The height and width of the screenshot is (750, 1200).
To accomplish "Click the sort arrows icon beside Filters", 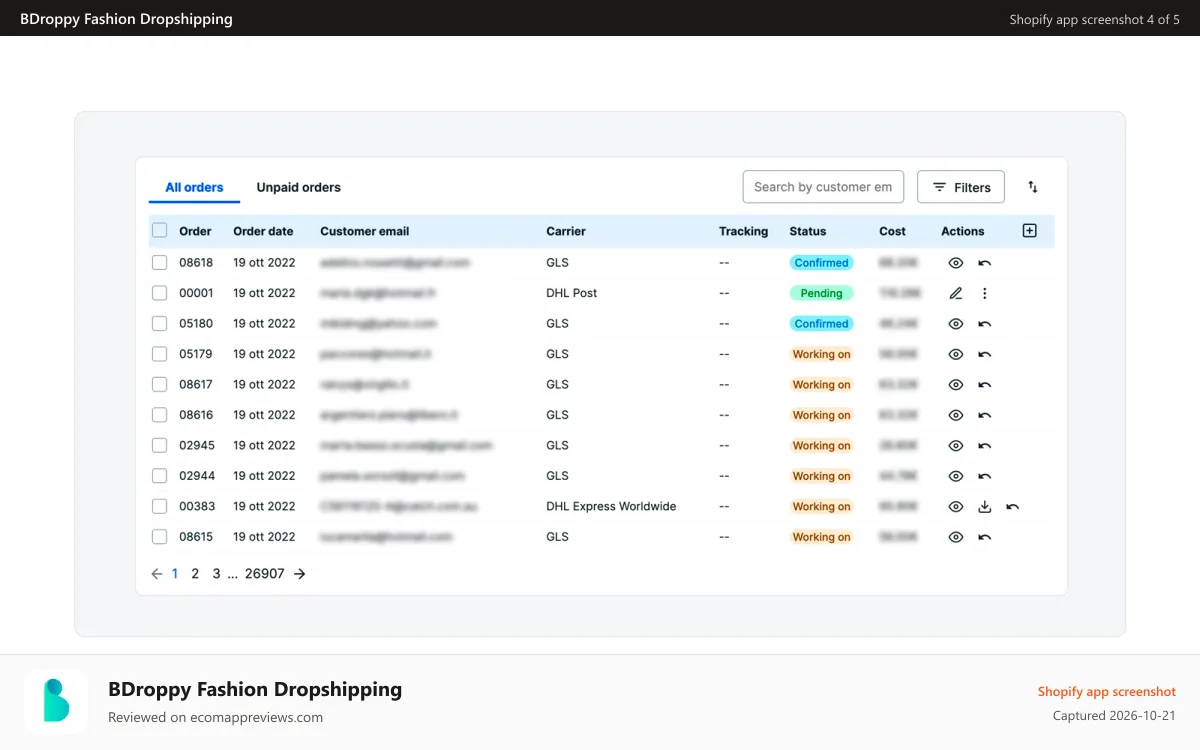I will tap(1033, 187).
